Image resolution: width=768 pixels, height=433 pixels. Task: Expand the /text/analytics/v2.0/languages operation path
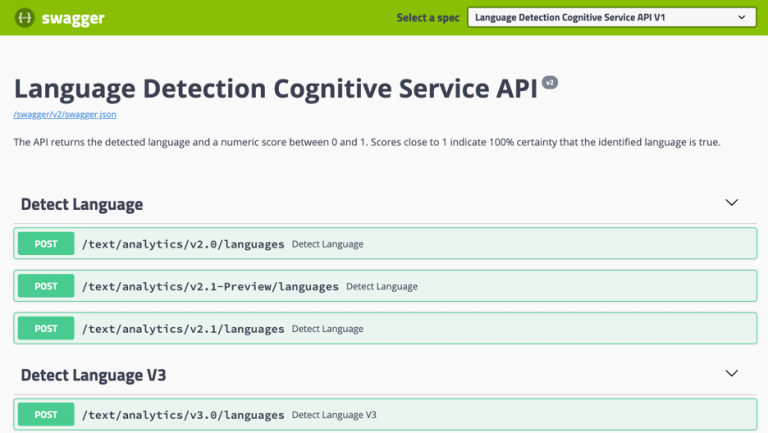tap(183, 244)
